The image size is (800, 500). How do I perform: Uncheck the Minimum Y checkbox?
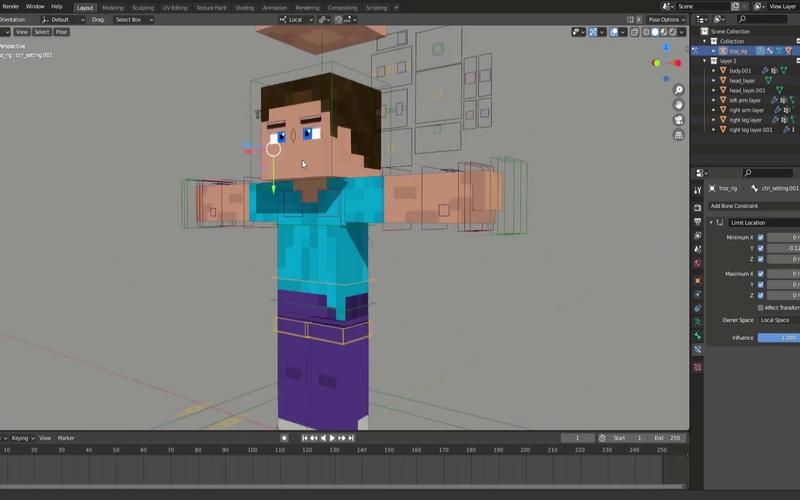(x=761, y=248)
